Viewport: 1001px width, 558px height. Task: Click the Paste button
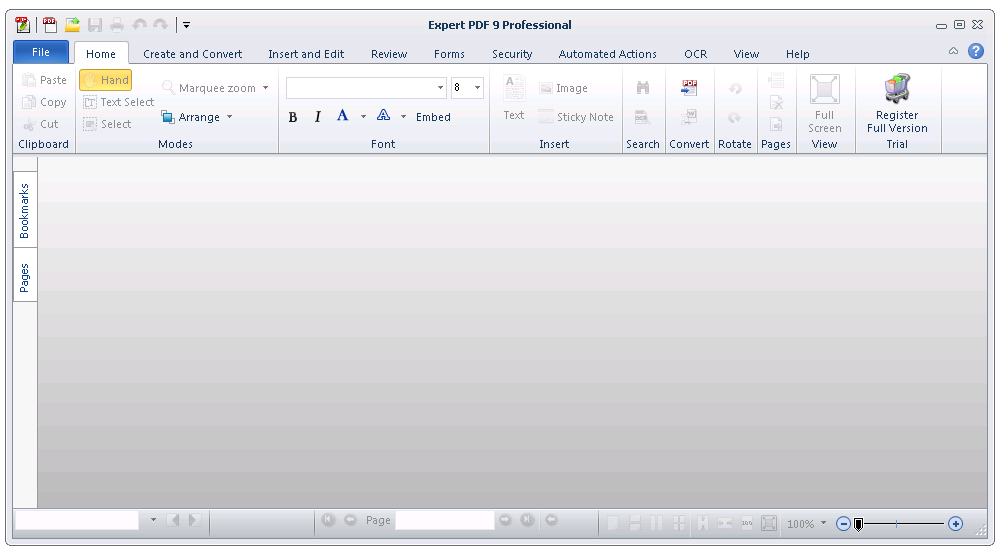pyautogui.click(x=44, y=80)
